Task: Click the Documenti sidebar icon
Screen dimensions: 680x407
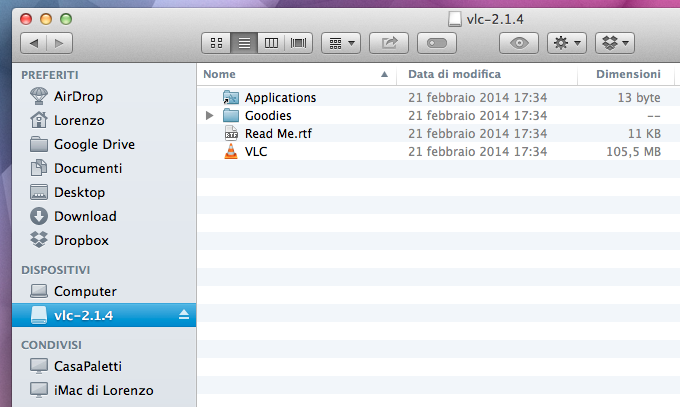Action: coord(39,168)
